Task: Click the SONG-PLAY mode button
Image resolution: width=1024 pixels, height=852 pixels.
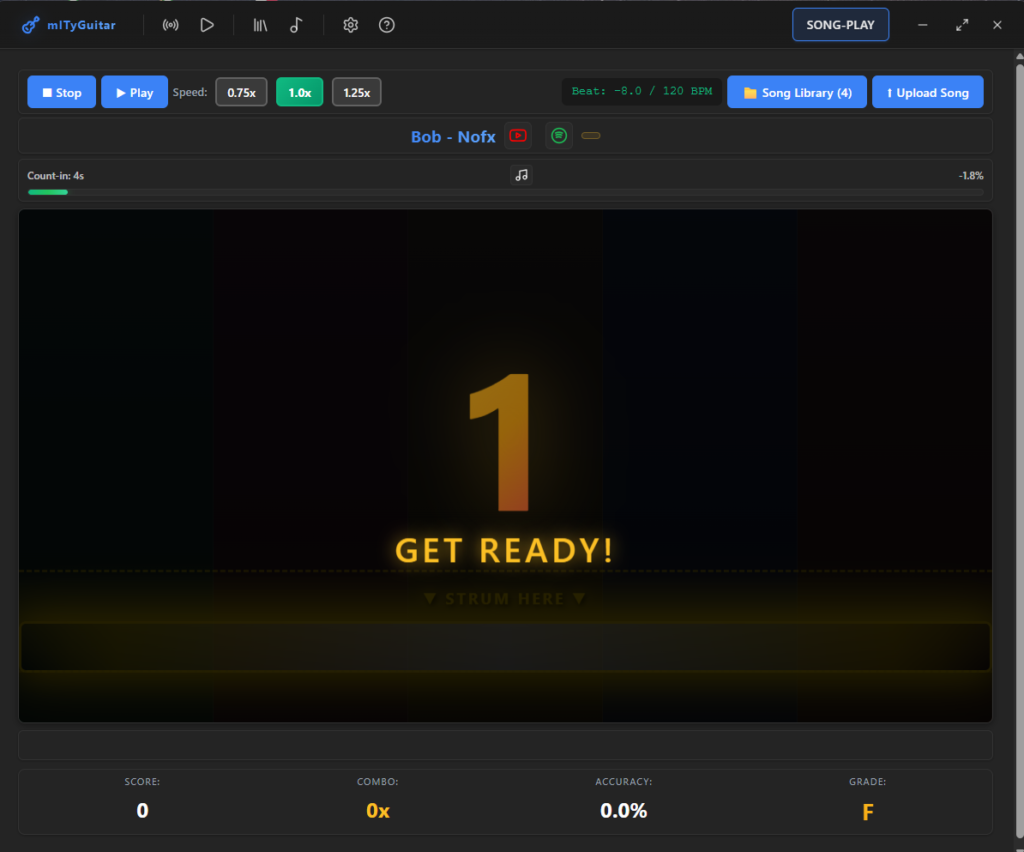Action: point(840,25)
